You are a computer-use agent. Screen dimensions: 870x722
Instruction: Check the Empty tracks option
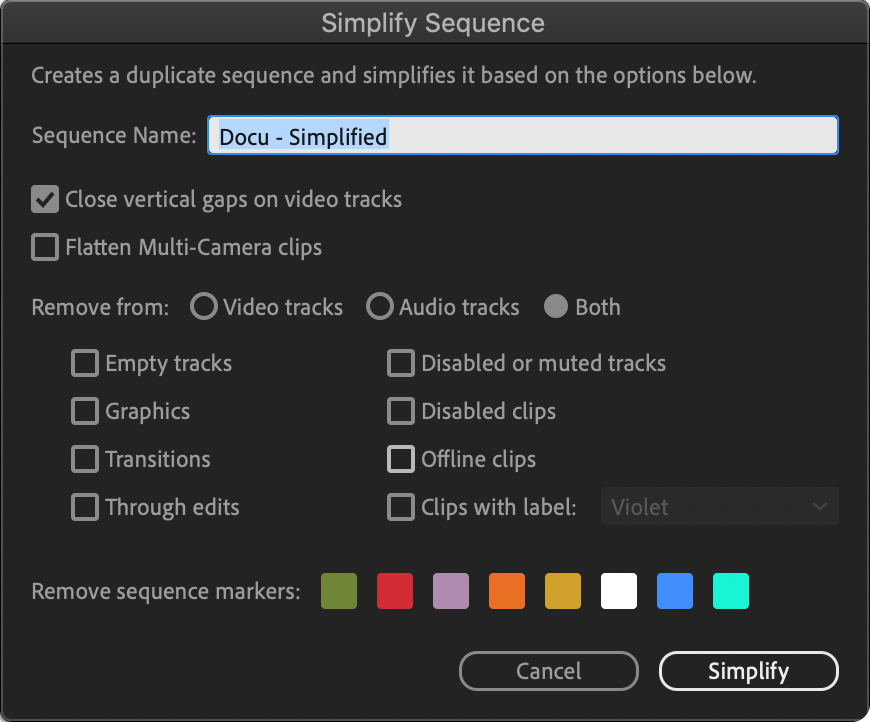[x=85, y=363]
